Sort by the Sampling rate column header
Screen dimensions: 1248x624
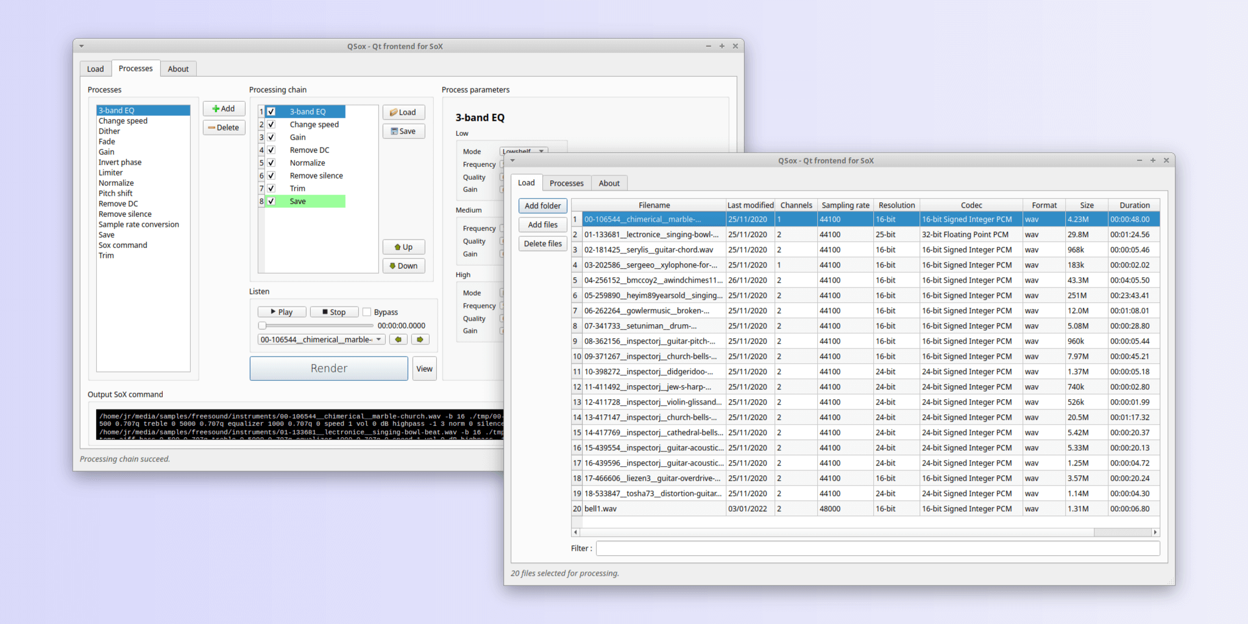(845, 205)
